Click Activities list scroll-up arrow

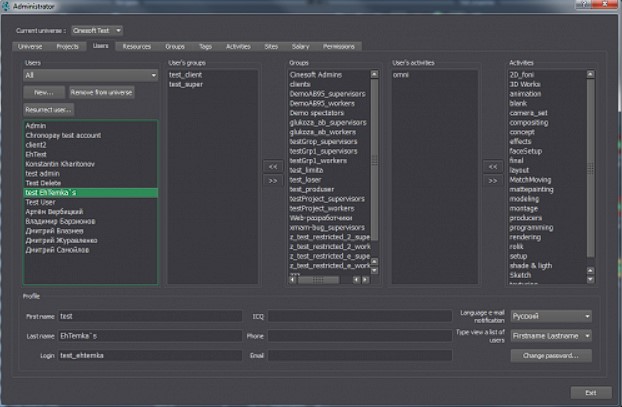click(591, 74)
